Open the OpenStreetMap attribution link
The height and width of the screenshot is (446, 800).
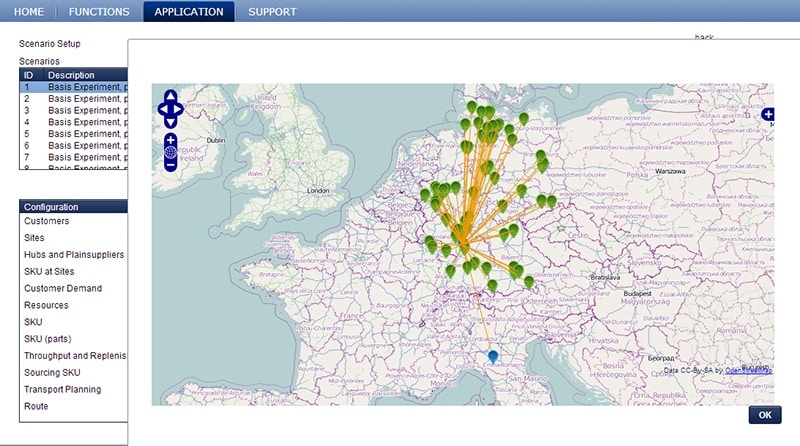pos(748,370)
